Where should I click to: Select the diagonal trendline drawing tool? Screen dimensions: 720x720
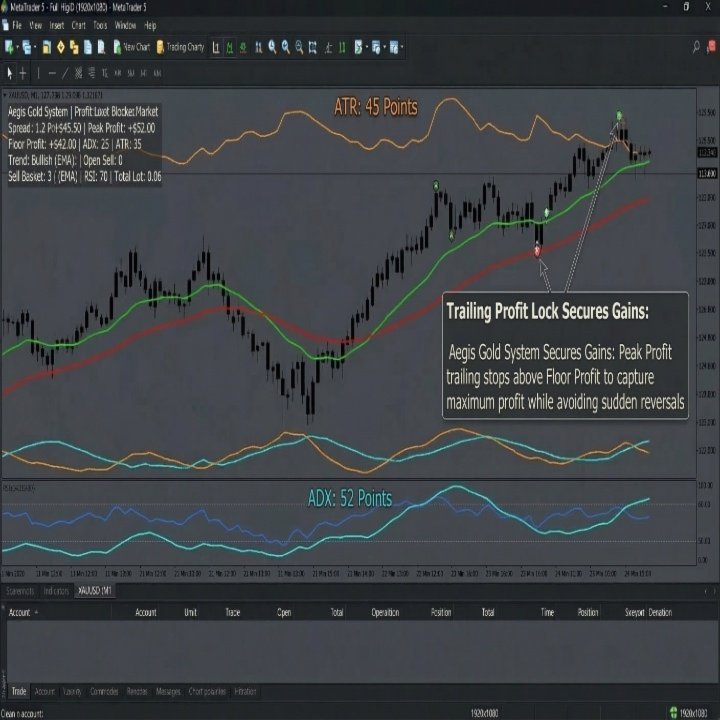pyautogui.click(x=65, y=73)
